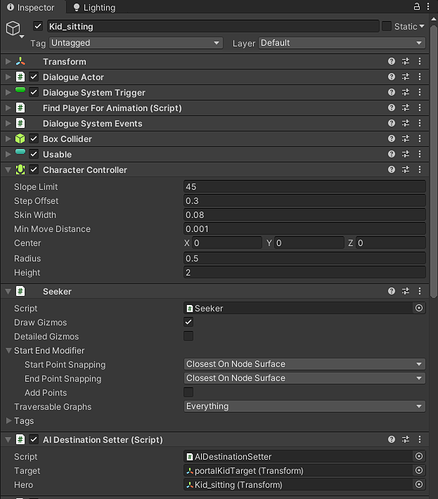Toggle the Static checkbox
Viewport: 438px width, 499px height.
386,26
